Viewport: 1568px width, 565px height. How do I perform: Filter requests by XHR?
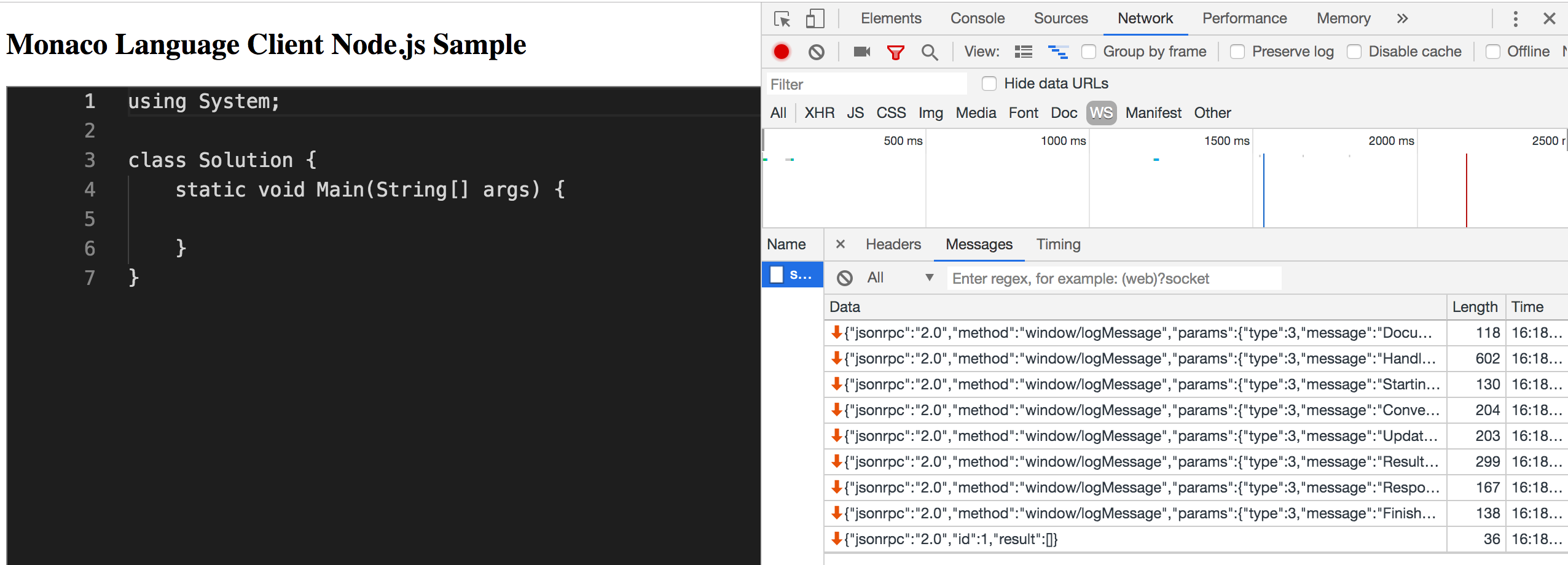coord(820,113)
